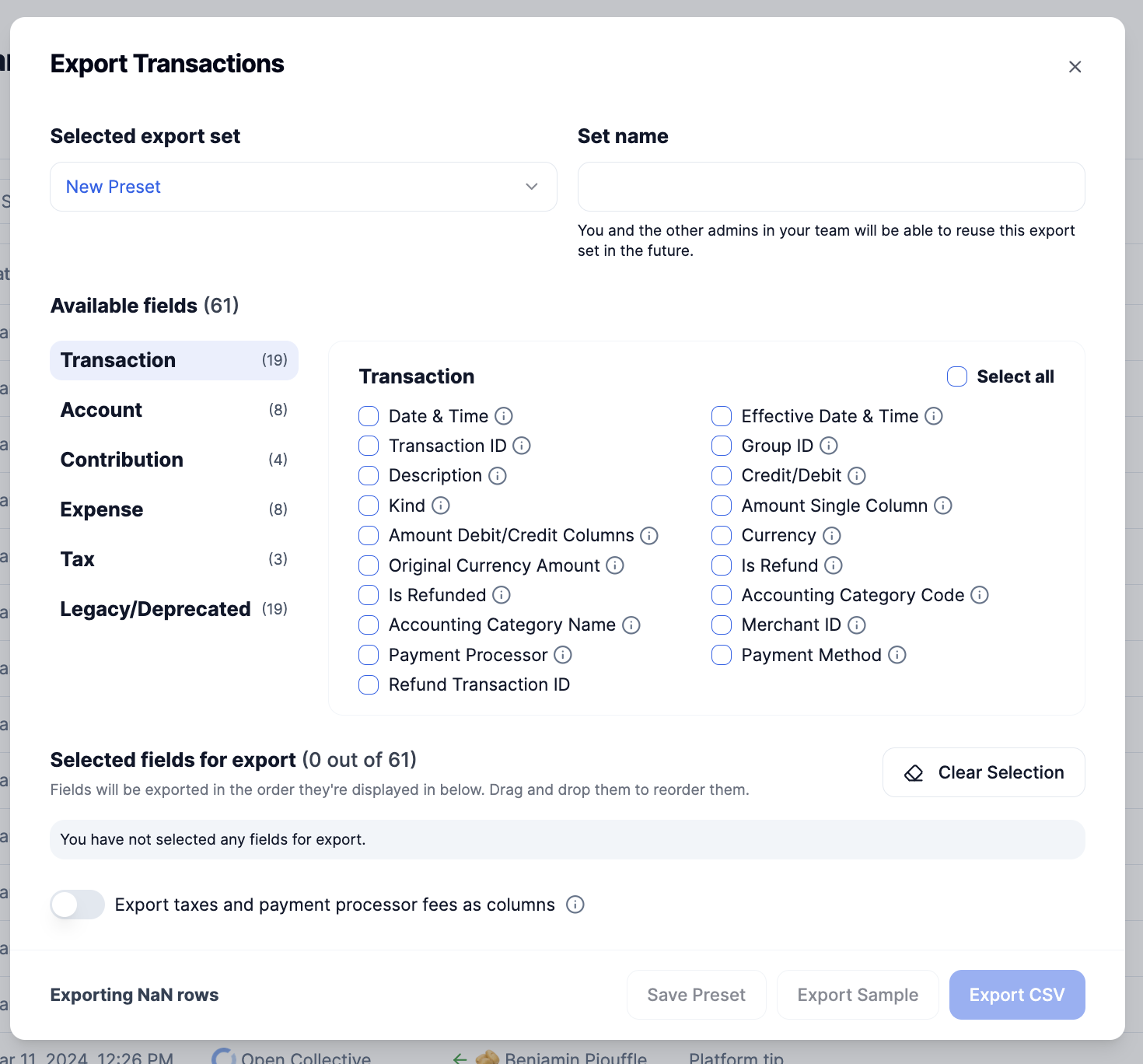Click info icon next to Date & Time
Image resolution: width=1143 pixels, height=1064 pixels.
pyautogui.click(x=504, y=416)
